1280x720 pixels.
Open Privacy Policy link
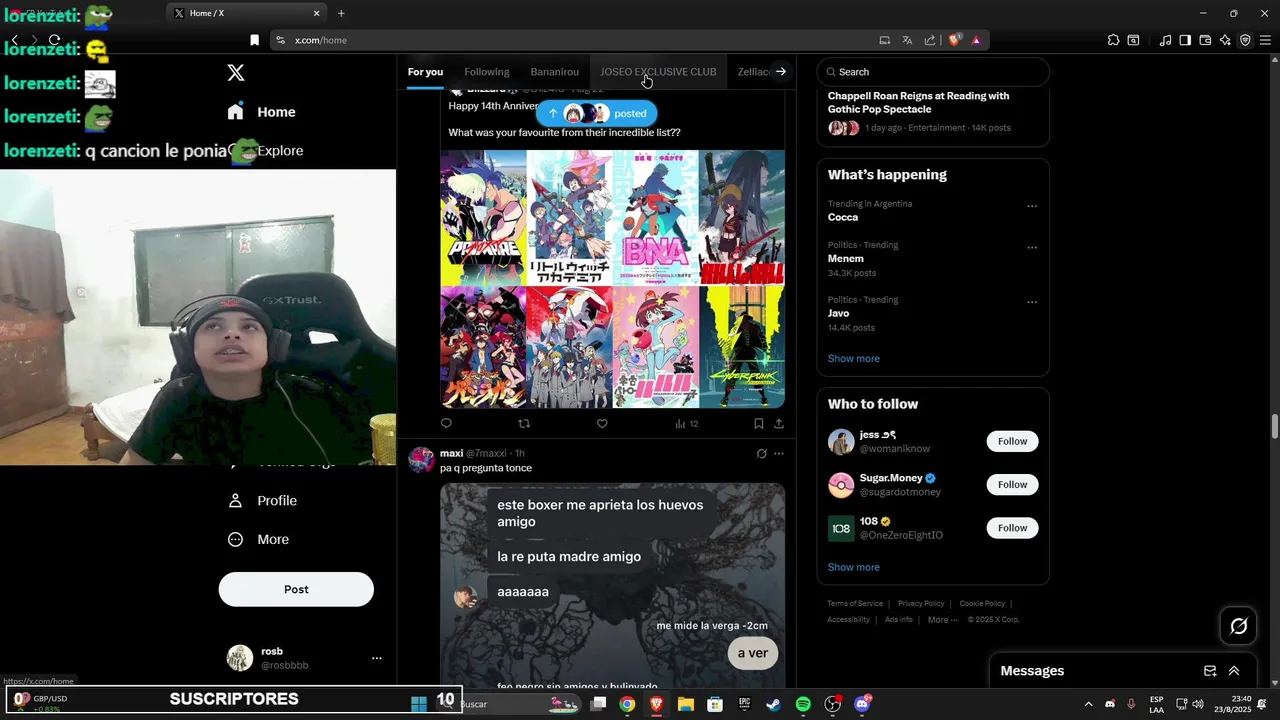[x=921, y=603]
